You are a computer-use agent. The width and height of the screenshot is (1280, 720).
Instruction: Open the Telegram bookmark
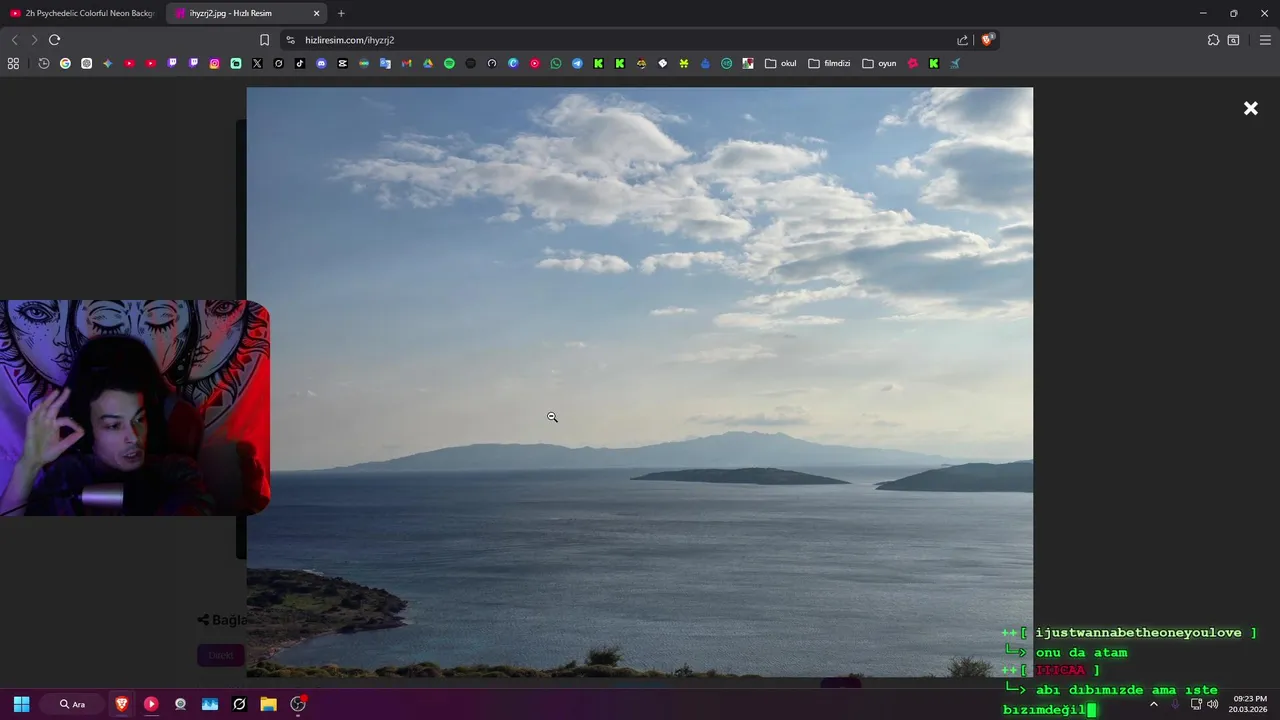(x=577, y=63)
